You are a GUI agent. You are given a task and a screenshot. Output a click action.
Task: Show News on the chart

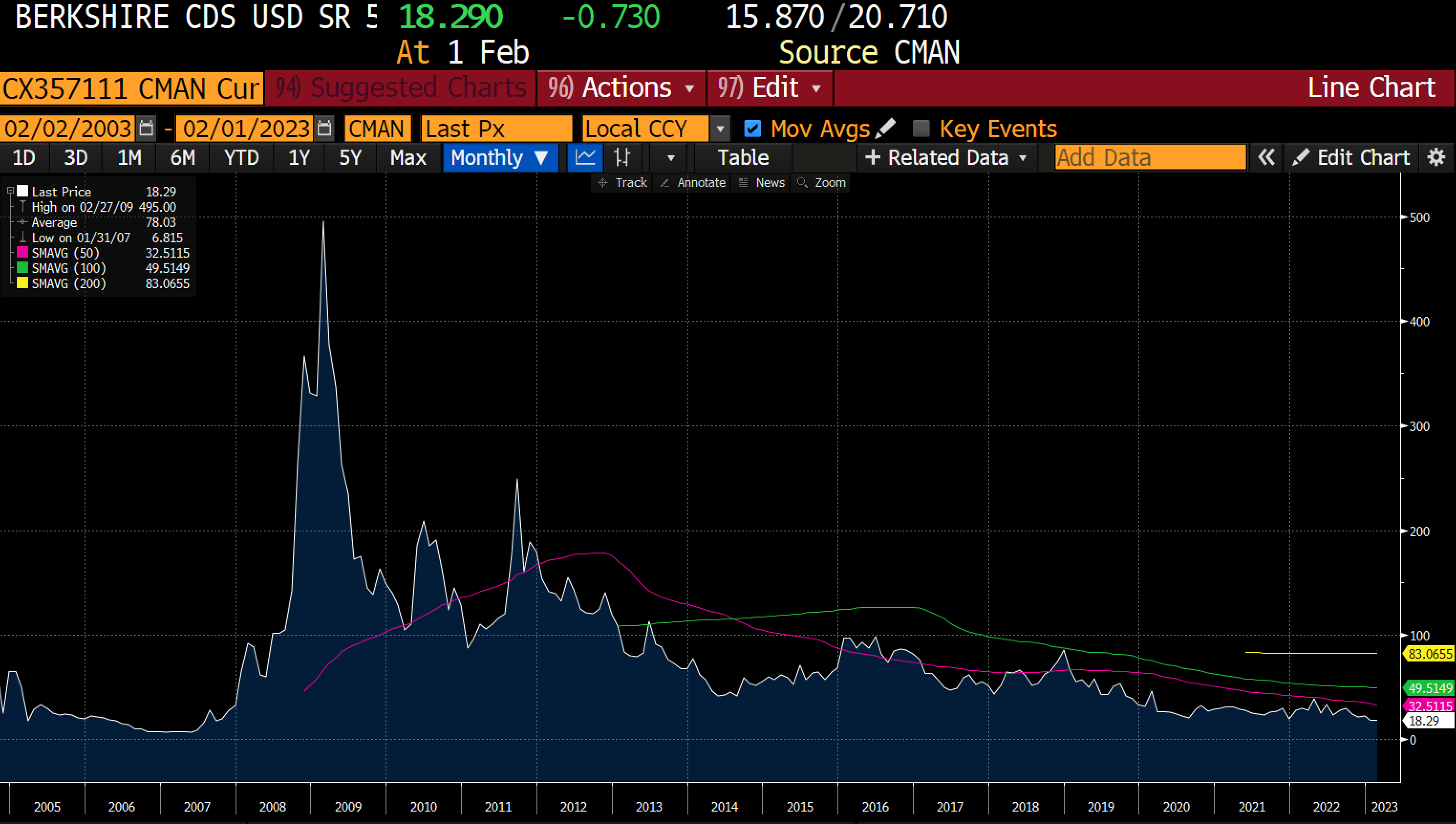pyautogui.click(x=761, y=183)
